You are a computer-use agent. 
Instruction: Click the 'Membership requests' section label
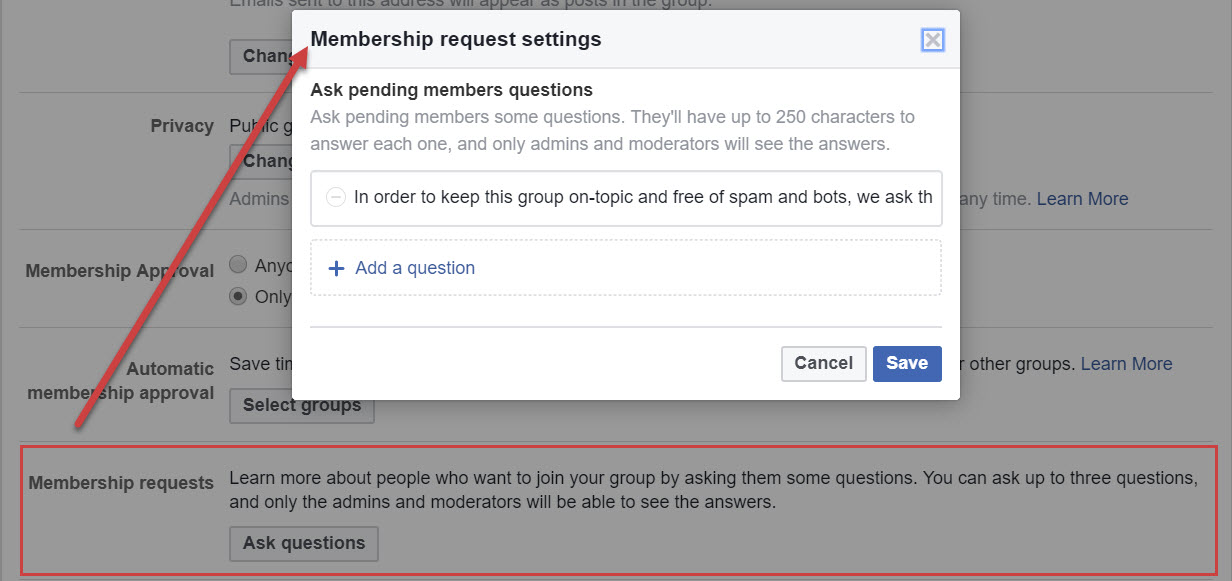point(121,483)
